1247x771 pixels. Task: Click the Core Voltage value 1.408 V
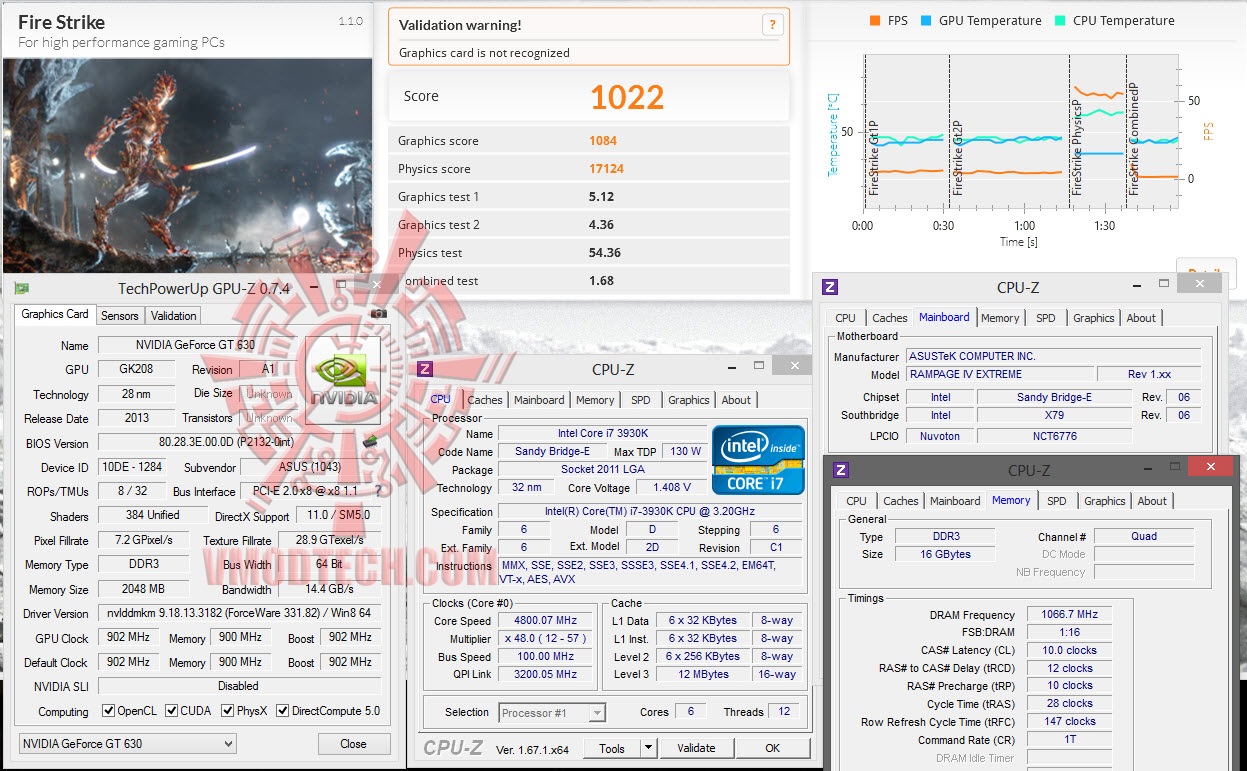pyautogui.click(x=671, y=487)
